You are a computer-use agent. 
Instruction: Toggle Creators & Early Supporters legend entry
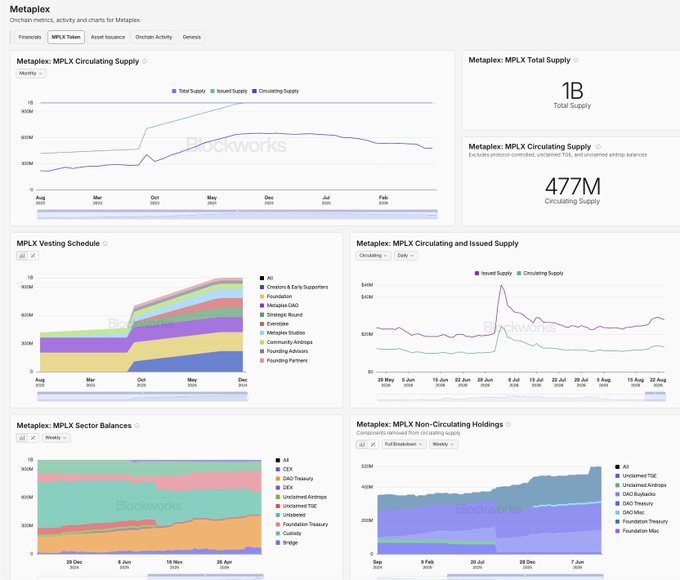pos(294,287)
